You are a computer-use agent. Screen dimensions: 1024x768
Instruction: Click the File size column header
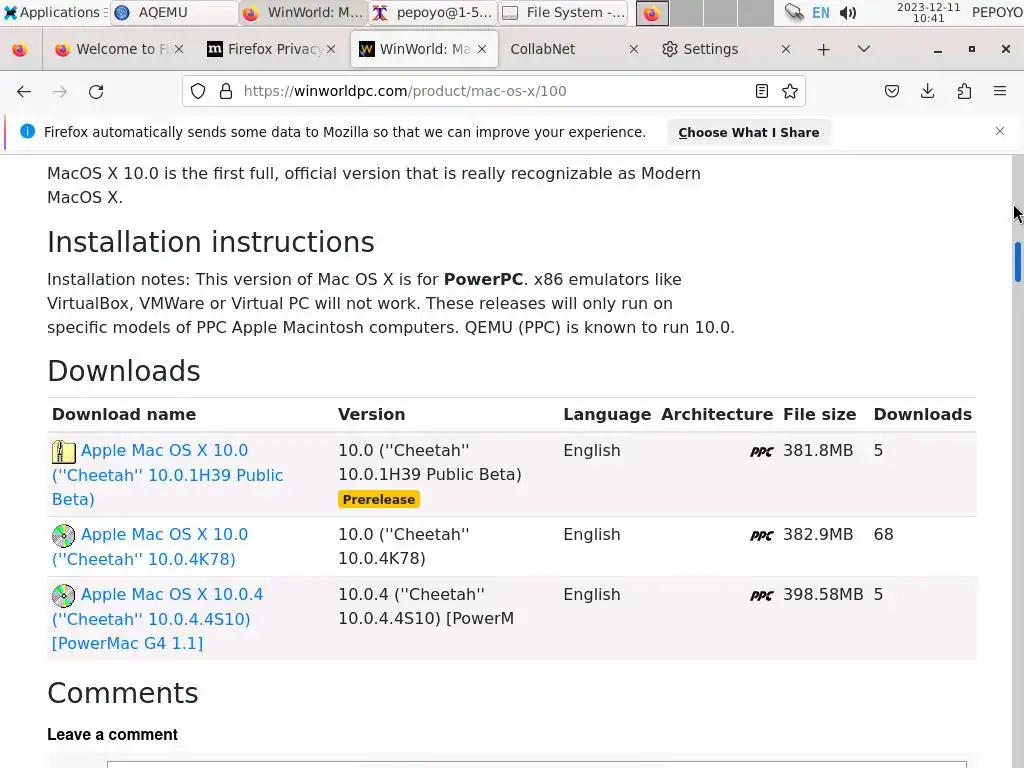tap(820, 415)
